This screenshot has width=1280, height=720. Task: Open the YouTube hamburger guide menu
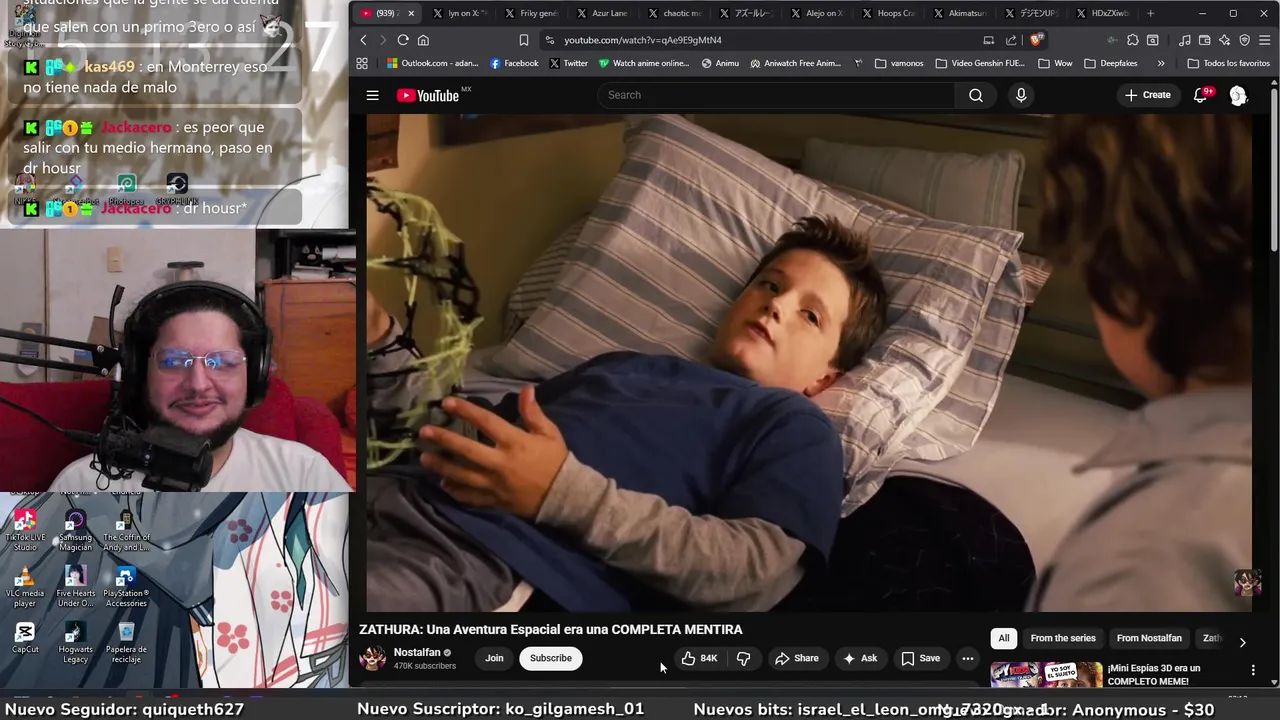372,95
